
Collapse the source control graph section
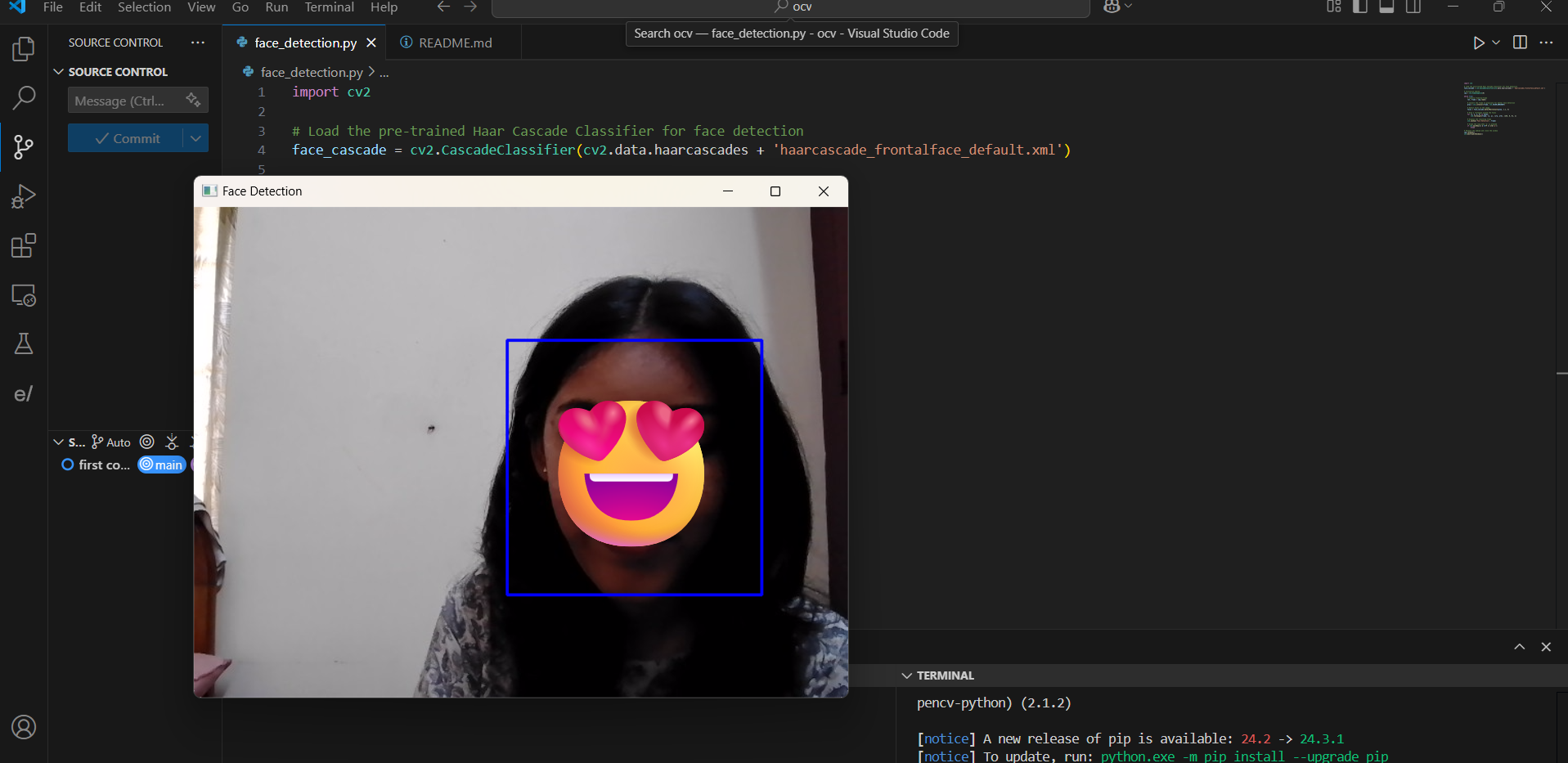pyautogui.click(x=59, y=442)
